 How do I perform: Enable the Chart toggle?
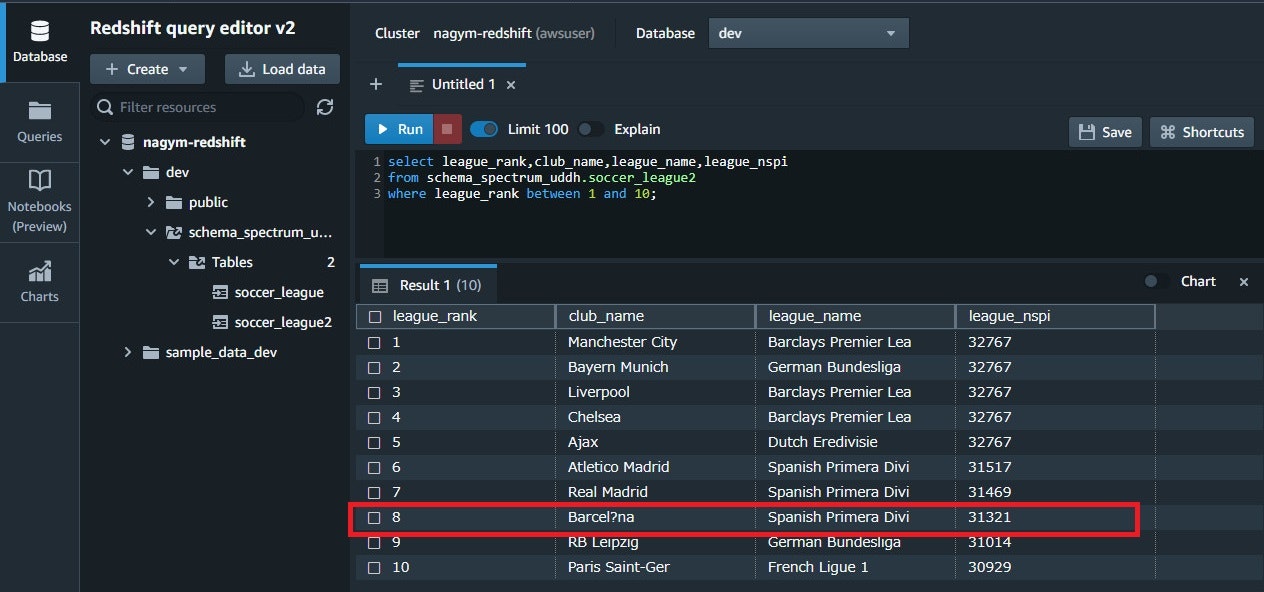[1156, 282]
